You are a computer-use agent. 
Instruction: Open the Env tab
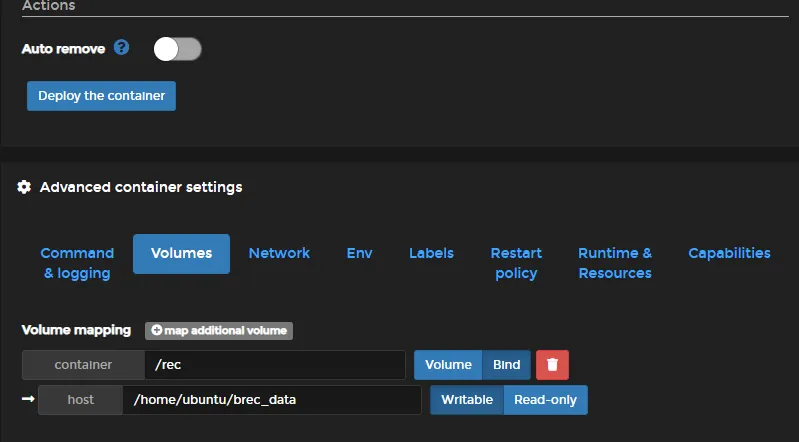coord(359,254)
